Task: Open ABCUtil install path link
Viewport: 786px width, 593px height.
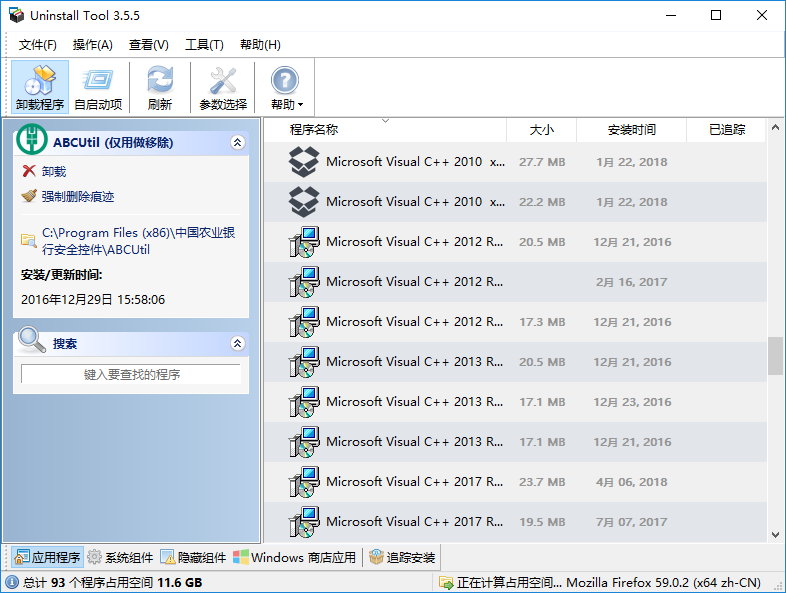Action: click(x=138, y=241)
